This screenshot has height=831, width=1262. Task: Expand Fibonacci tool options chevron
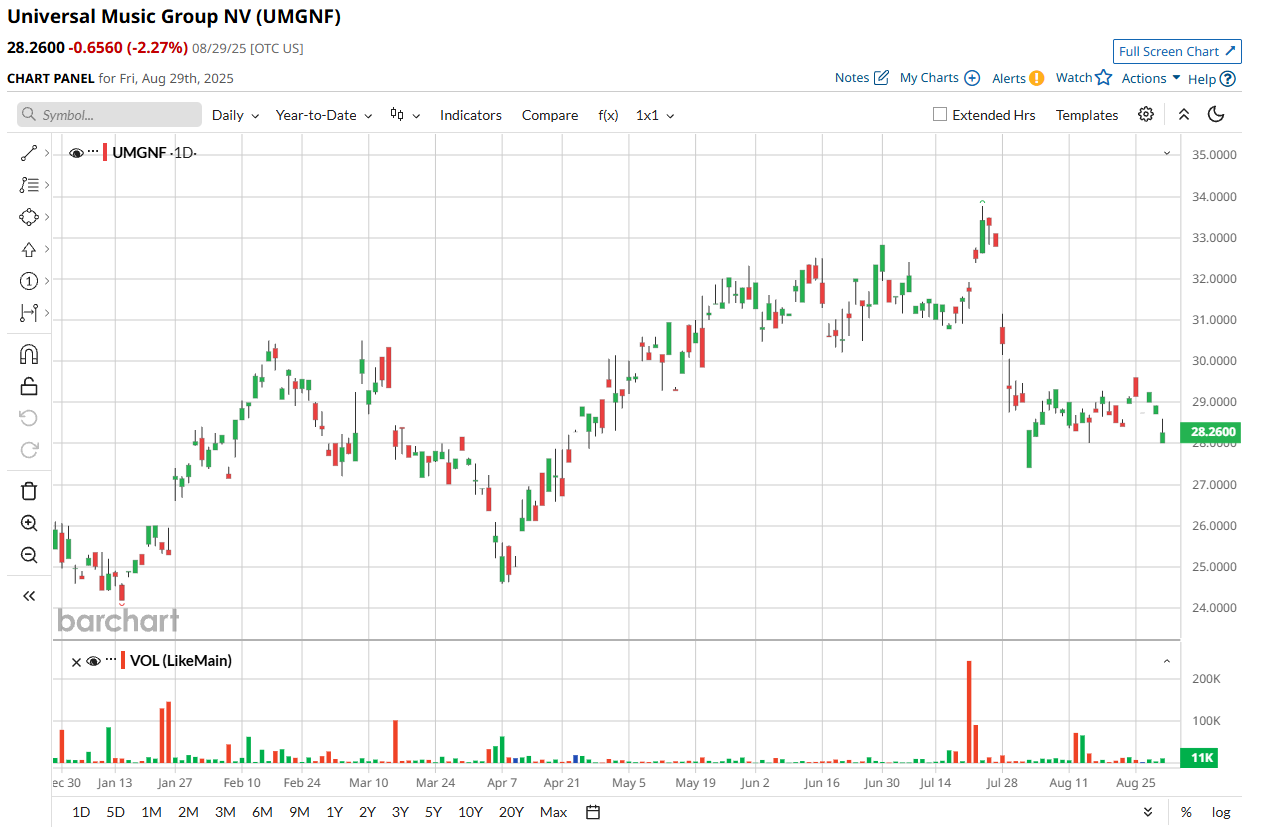tap(47, 185)
